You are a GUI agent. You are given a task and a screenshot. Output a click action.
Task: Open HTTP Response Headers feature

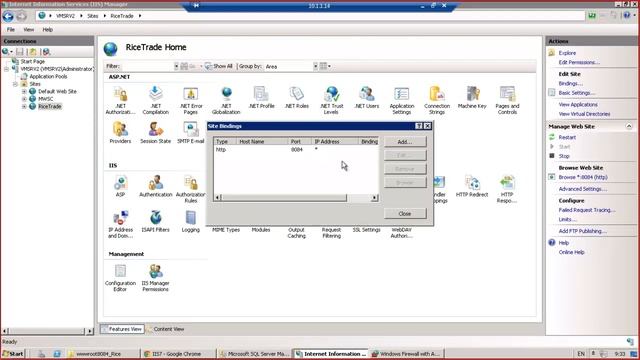(507, 189)
